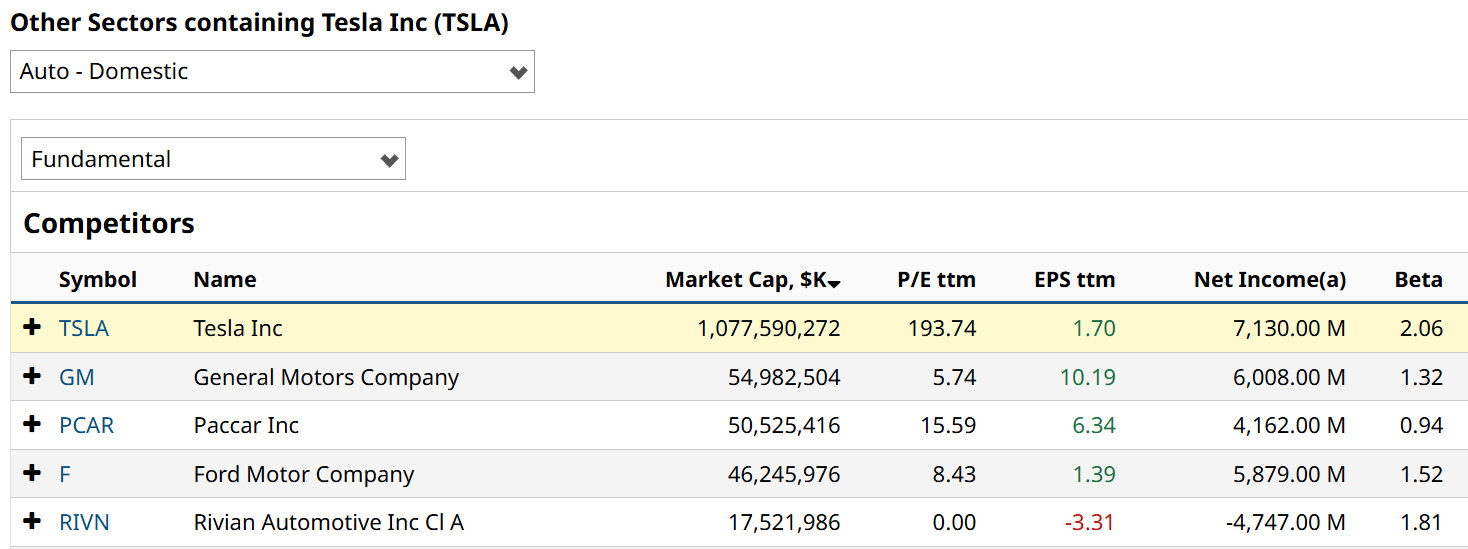Viewport: 1468px width, 549px height.
Task: Select the Paccar Inc name cell
Action: [246, 425]
